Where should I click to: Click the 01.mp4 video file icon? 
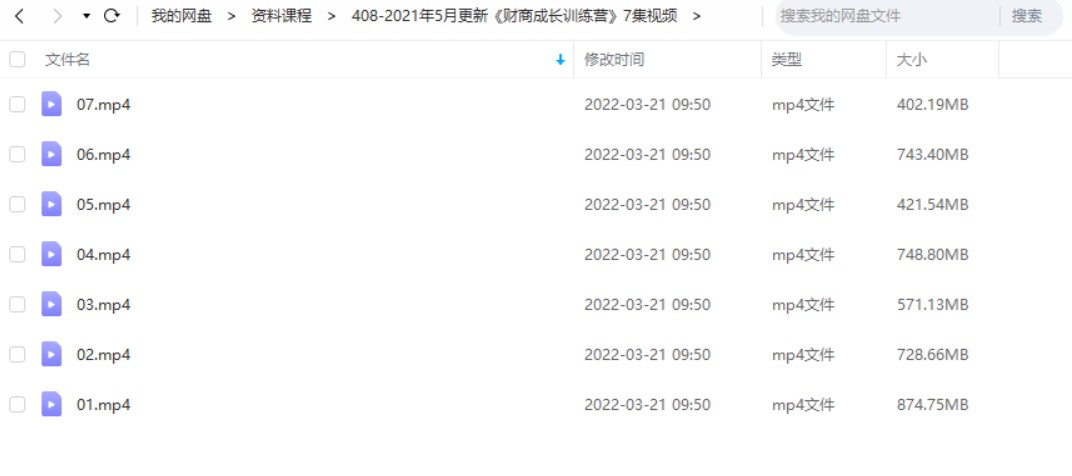(x=51, y=404)
